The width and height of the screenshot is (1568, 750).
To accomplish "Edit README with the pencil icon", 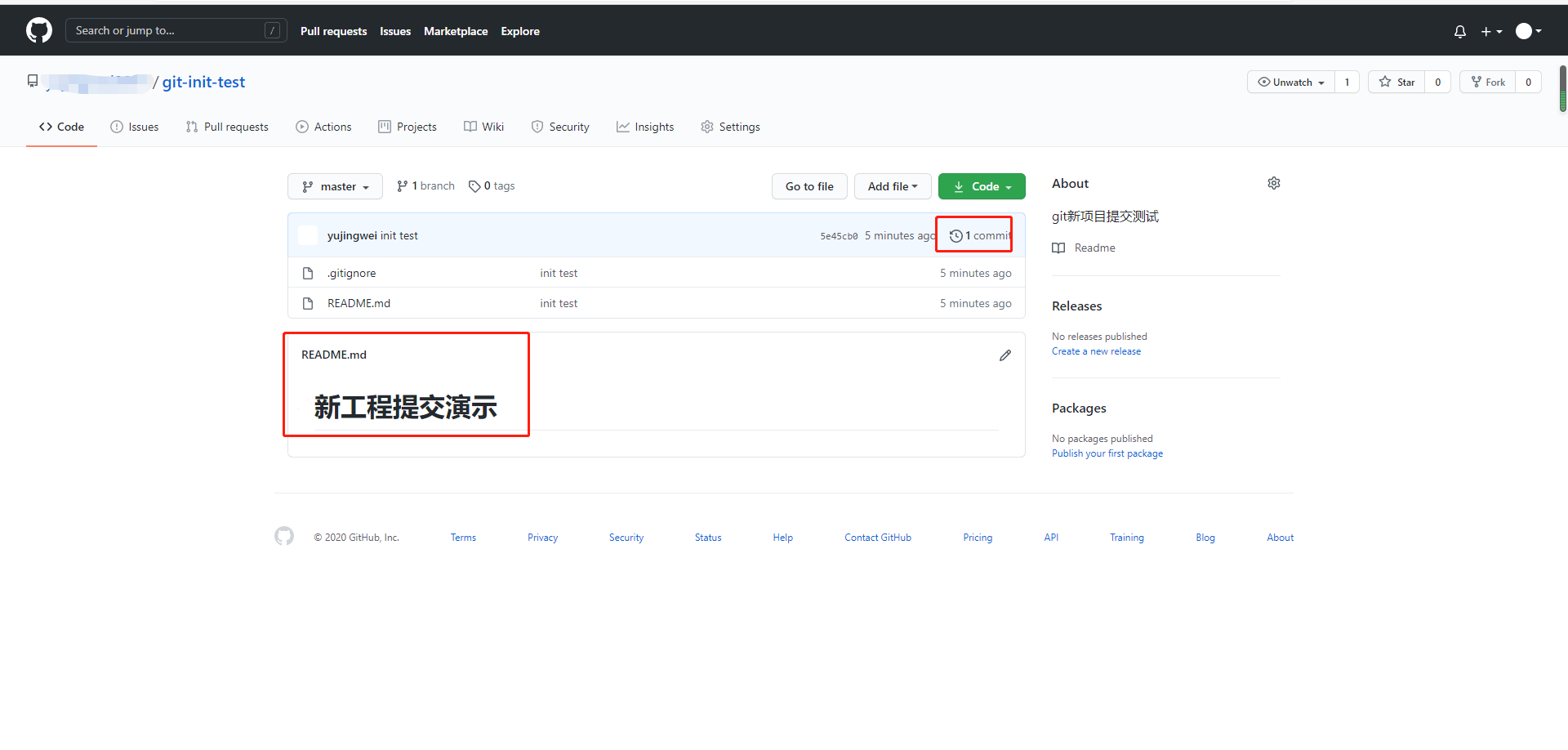I will point(1005,355).
